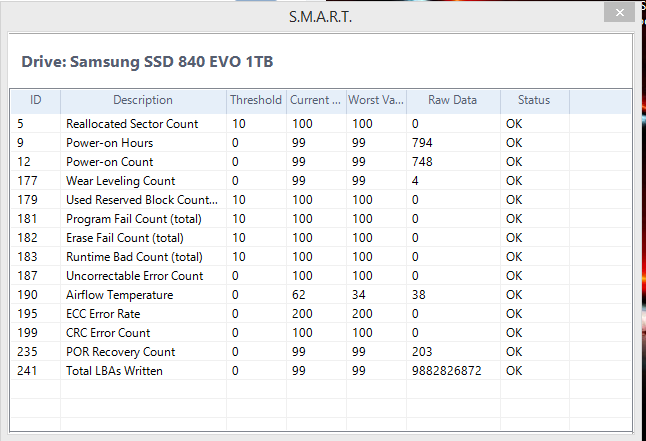This screenshot has width=646, height=441.
Task: Click raw data value 794
Action: 422,143
